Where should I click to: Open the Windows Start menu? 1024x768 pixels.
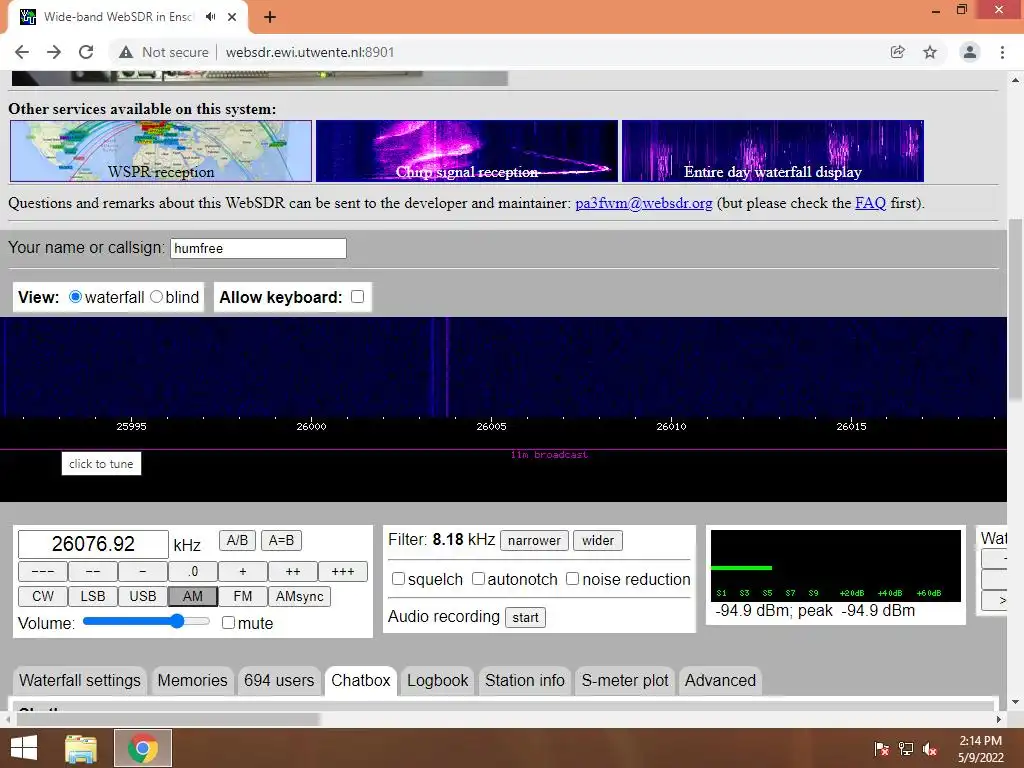point(24,748)
